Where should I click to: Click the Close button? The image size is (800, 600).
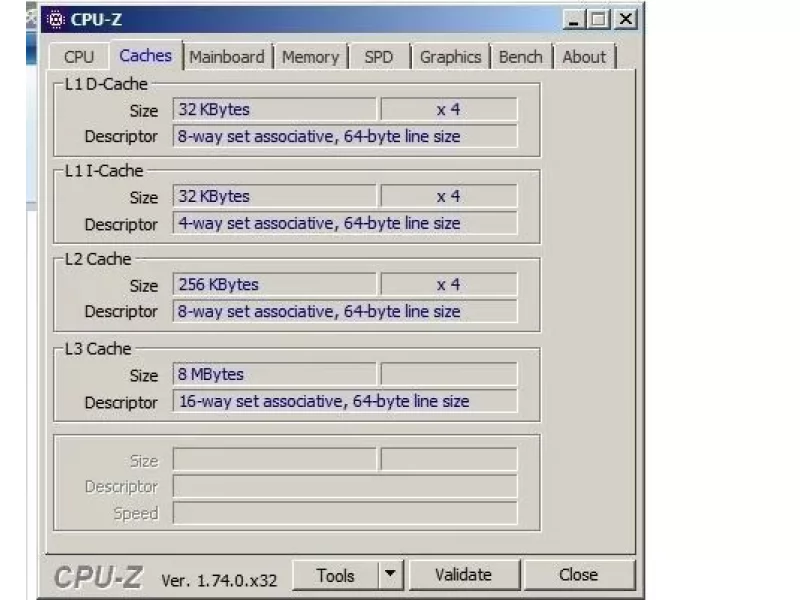coord(579,575)
